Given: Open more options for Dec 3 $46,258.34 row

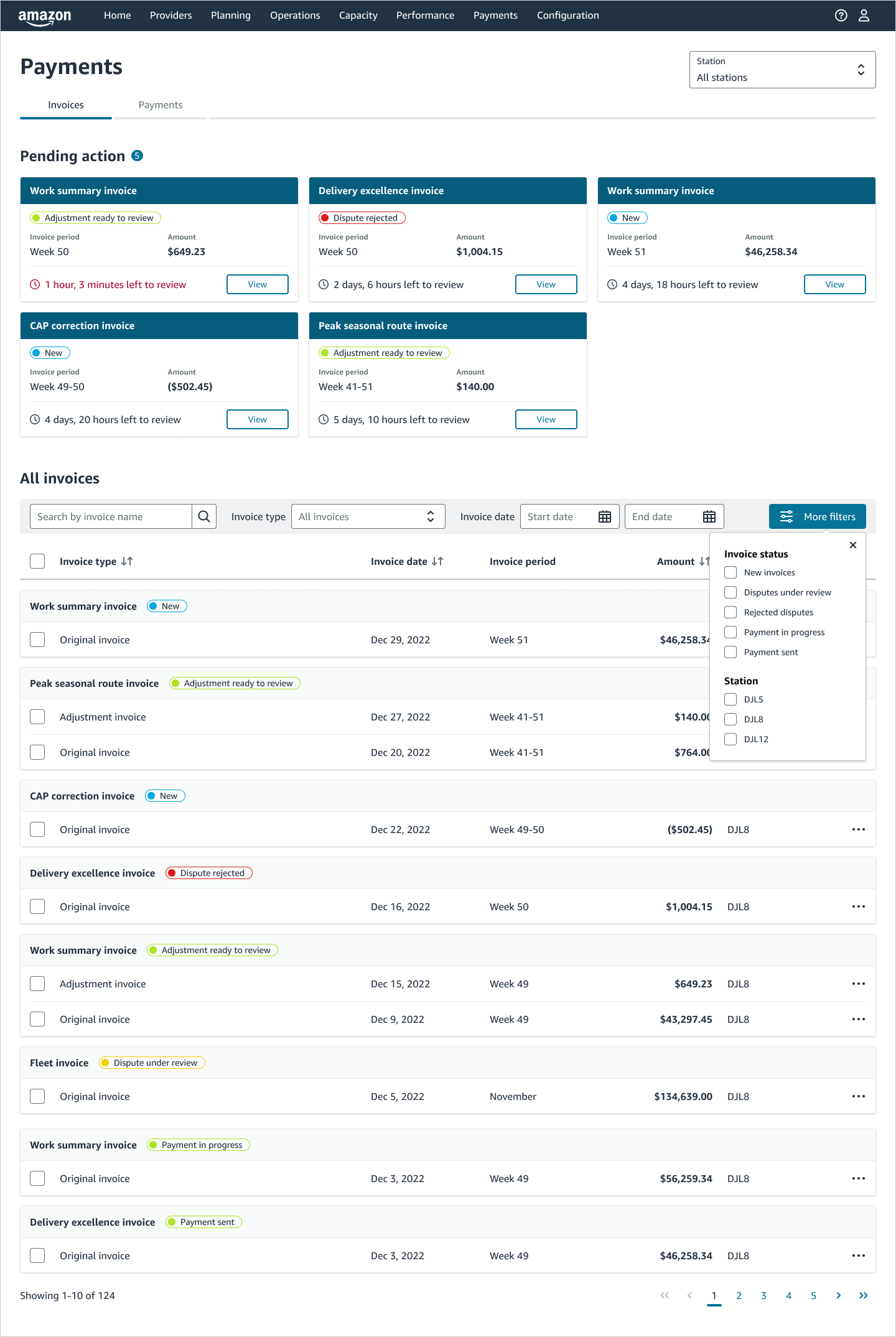Looking at the screenshot, I should click(859, 1255).
